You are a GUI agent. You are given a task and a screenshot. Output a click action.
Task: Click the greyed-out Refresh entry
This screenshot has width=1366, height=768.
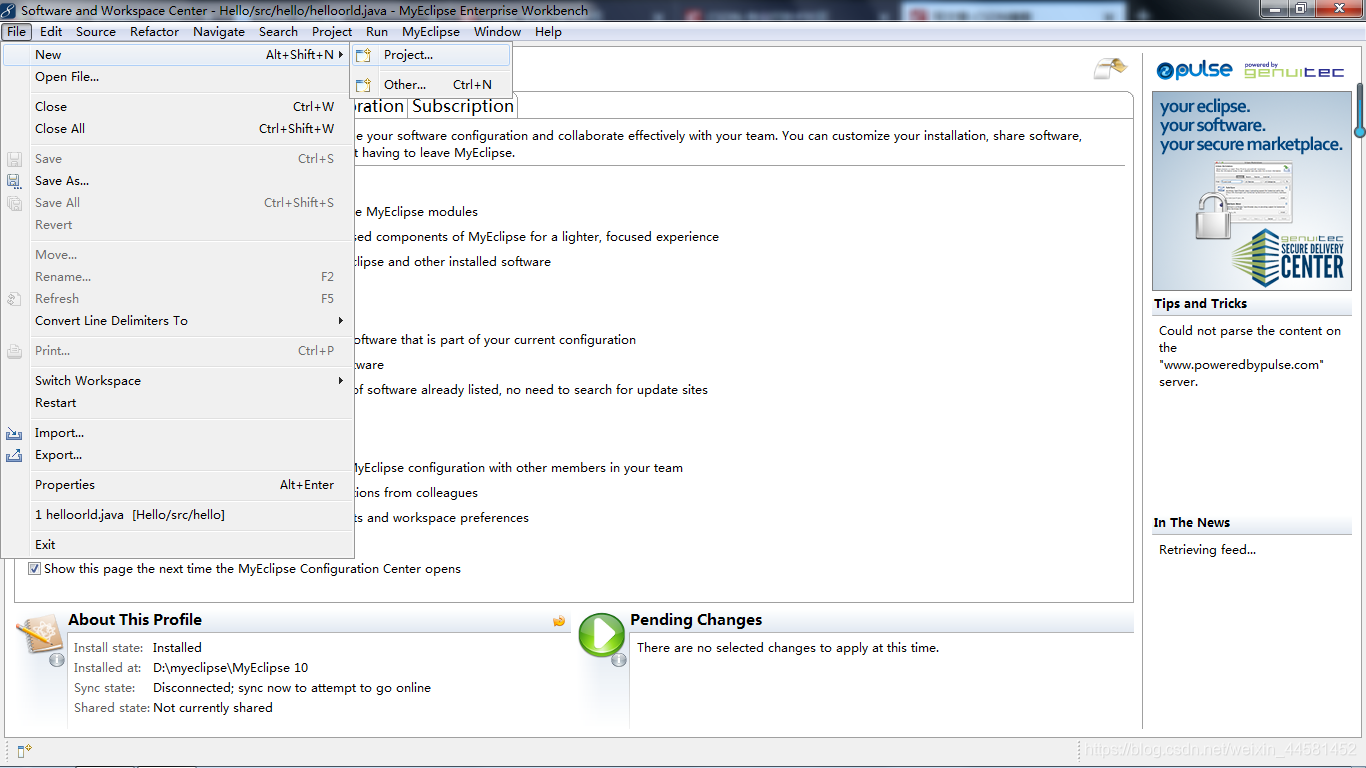point(177,299)
